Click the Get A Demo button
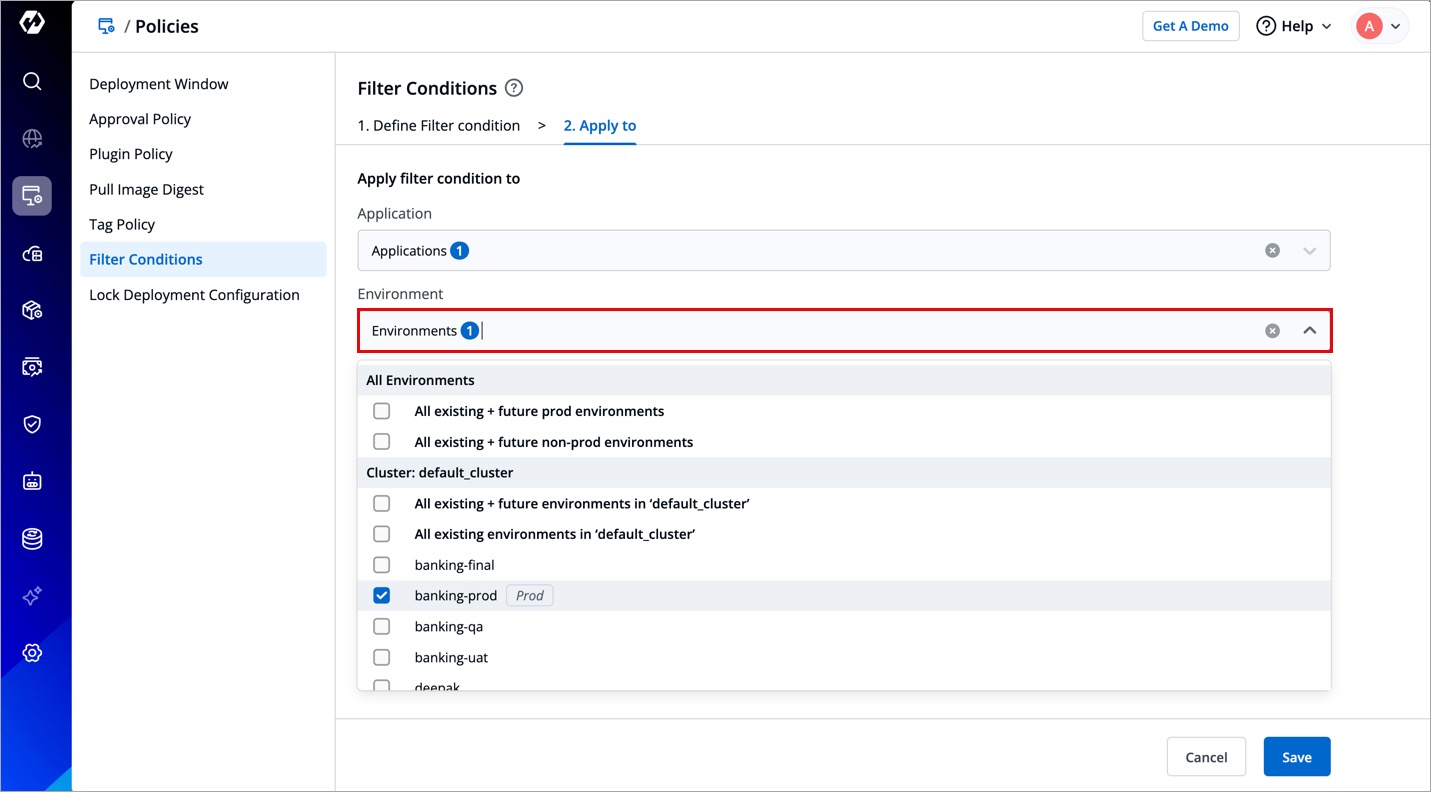Viewport: 1431px width, 792px height. (1190, 26)
